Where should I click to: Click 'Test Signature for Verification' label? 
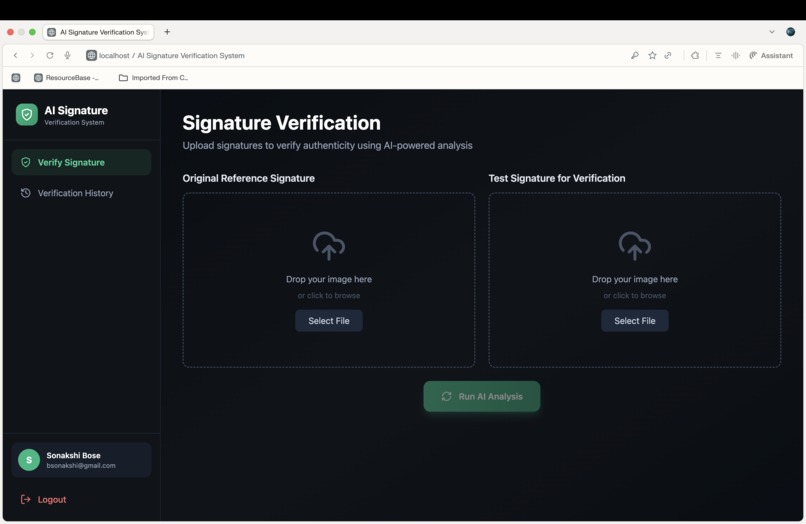(x=557, y=178)
